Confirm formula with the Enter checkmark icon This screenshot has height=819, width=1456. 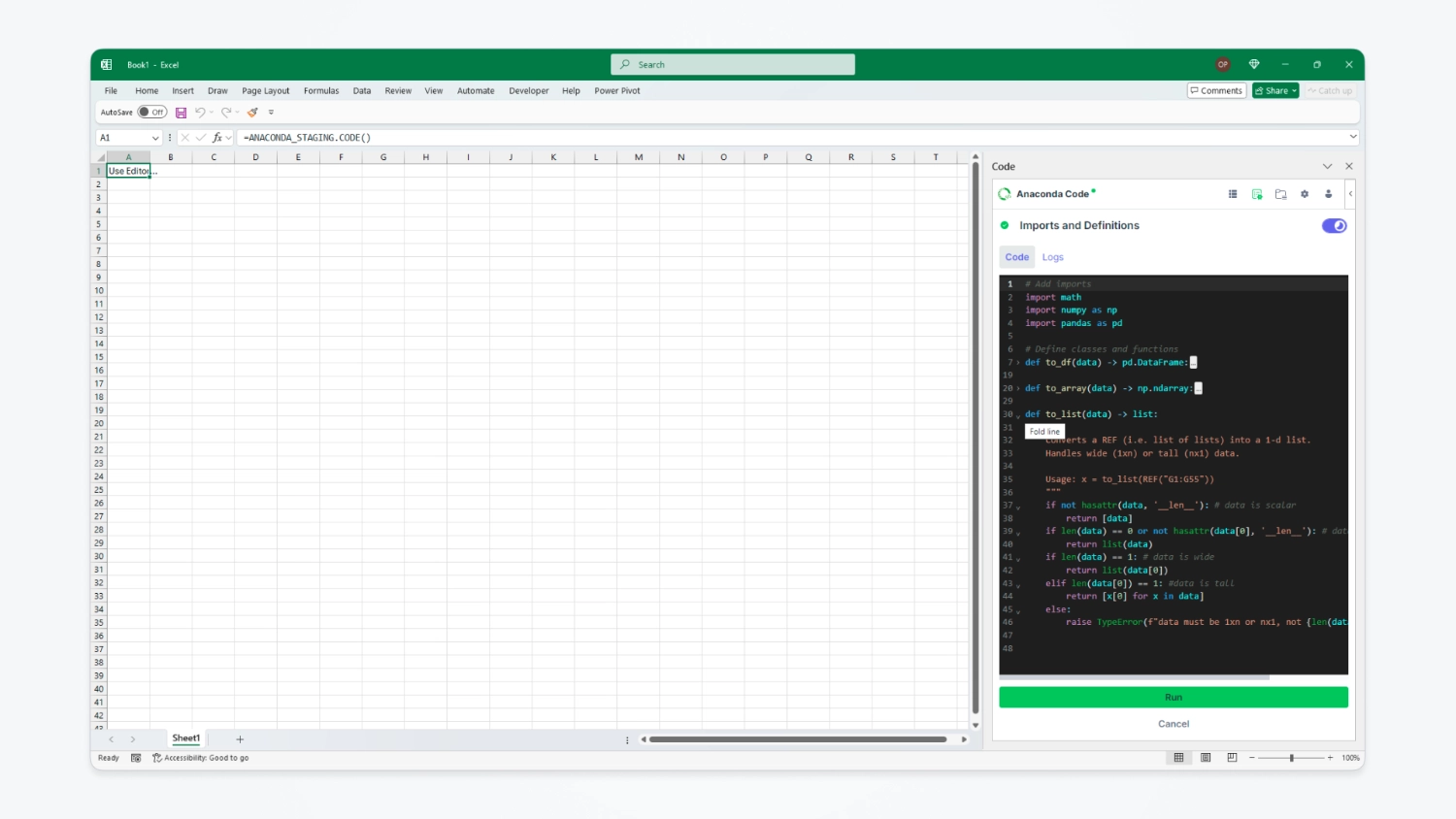pos(201,138)
